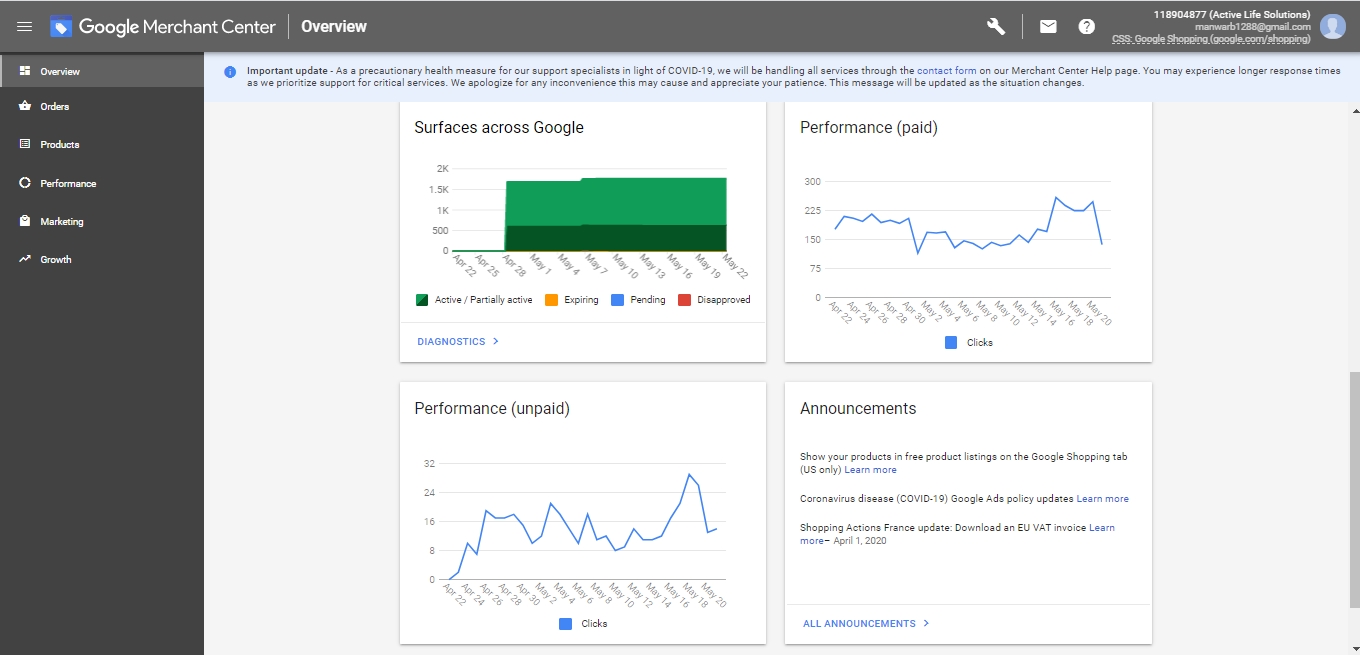Open the mail notifications icon

coord(1048,27)
